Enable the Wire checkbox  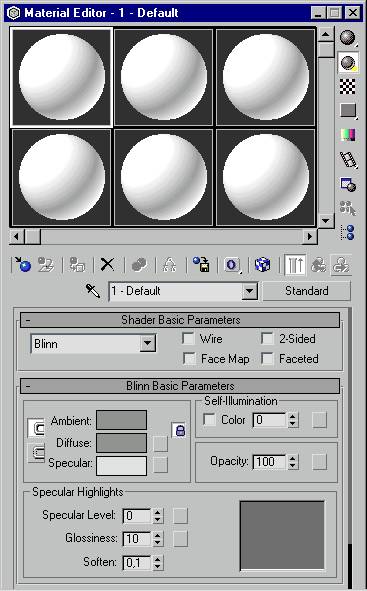coord(188,338)
